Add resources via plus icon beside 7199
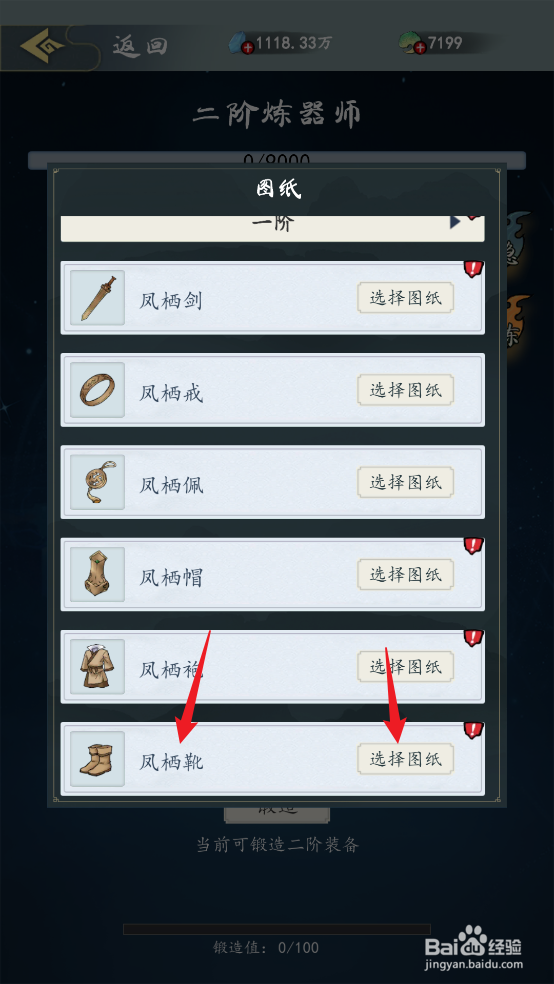554x984 pixels. tap(420, 48)
